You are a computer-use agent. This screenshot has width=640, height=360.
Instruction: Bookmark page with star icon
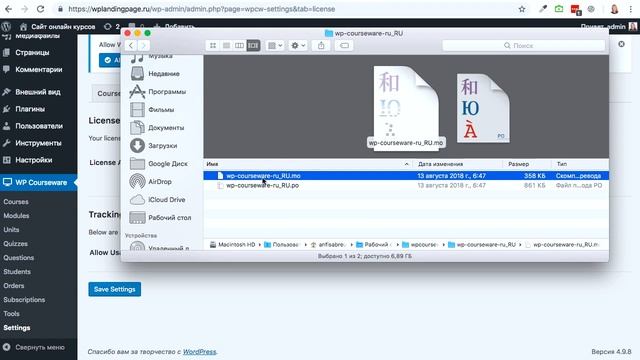pyautogui.click(x=522, y=9)
